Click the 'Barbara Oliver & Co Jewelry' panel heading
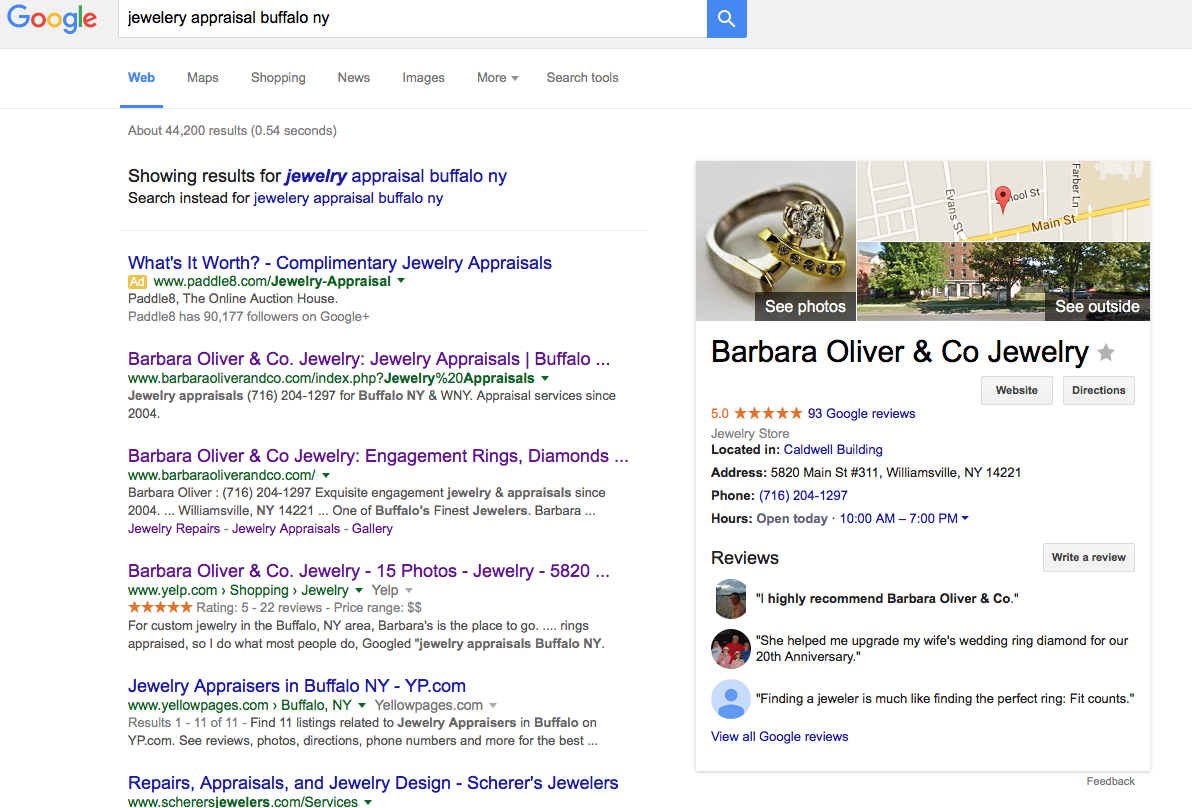 tap(899, 353)
